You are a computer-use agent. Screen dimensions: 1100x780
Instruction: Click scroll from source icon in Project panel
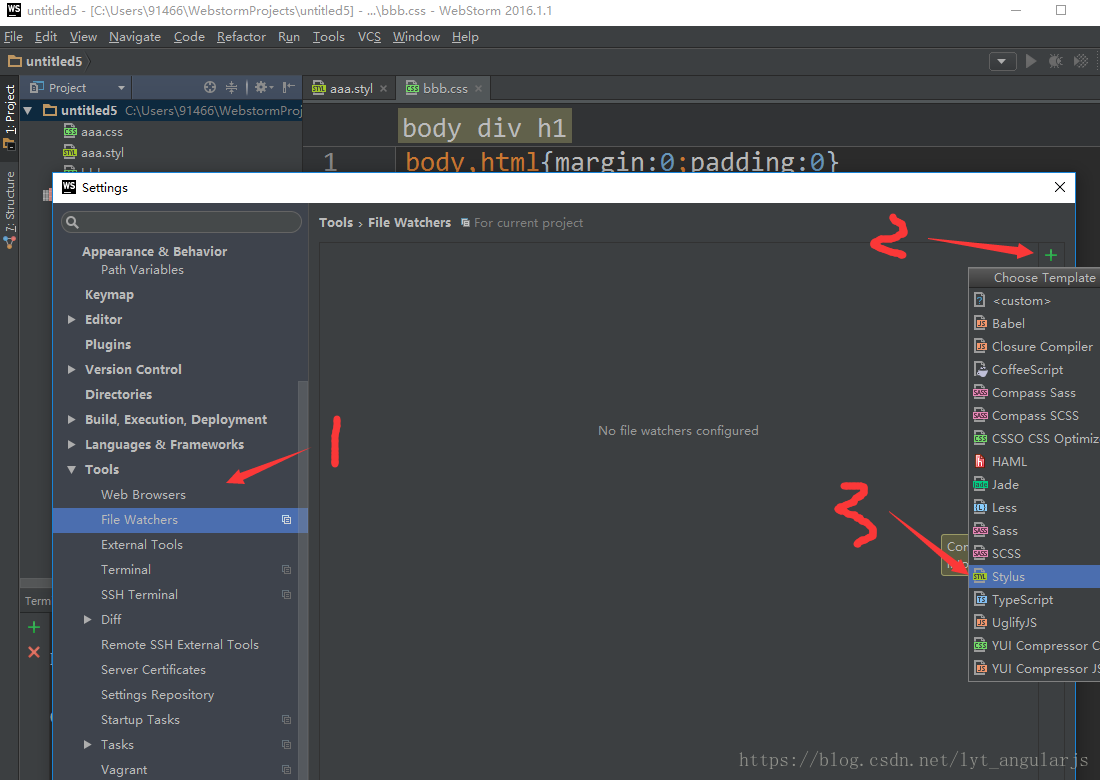pyautogui.click(x=210, y=87)
